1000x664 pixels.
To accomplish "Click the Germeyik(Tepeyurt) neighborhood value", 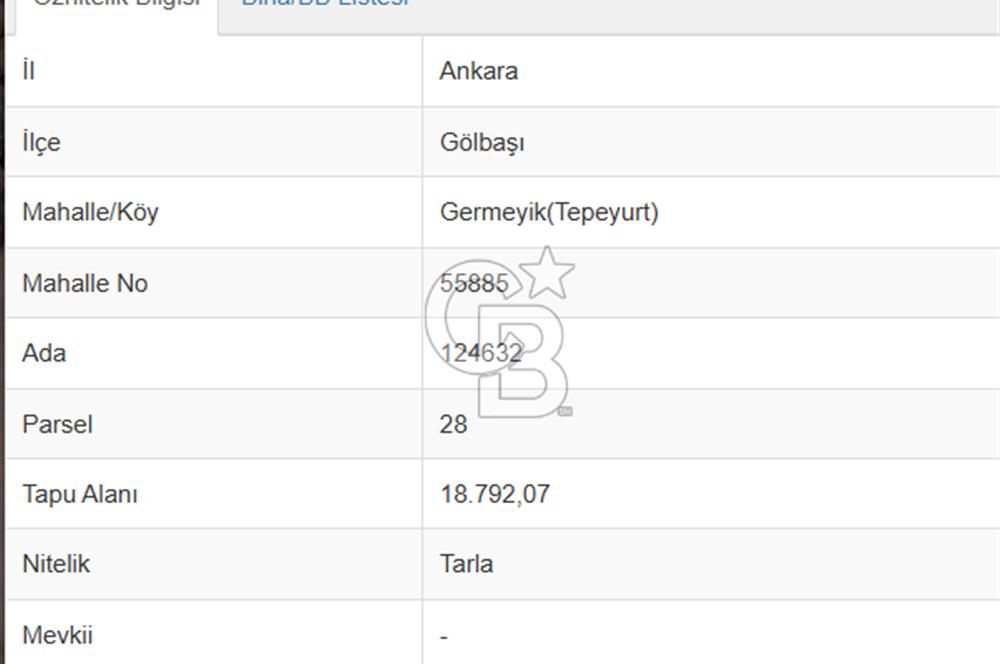I will [549, 213].
